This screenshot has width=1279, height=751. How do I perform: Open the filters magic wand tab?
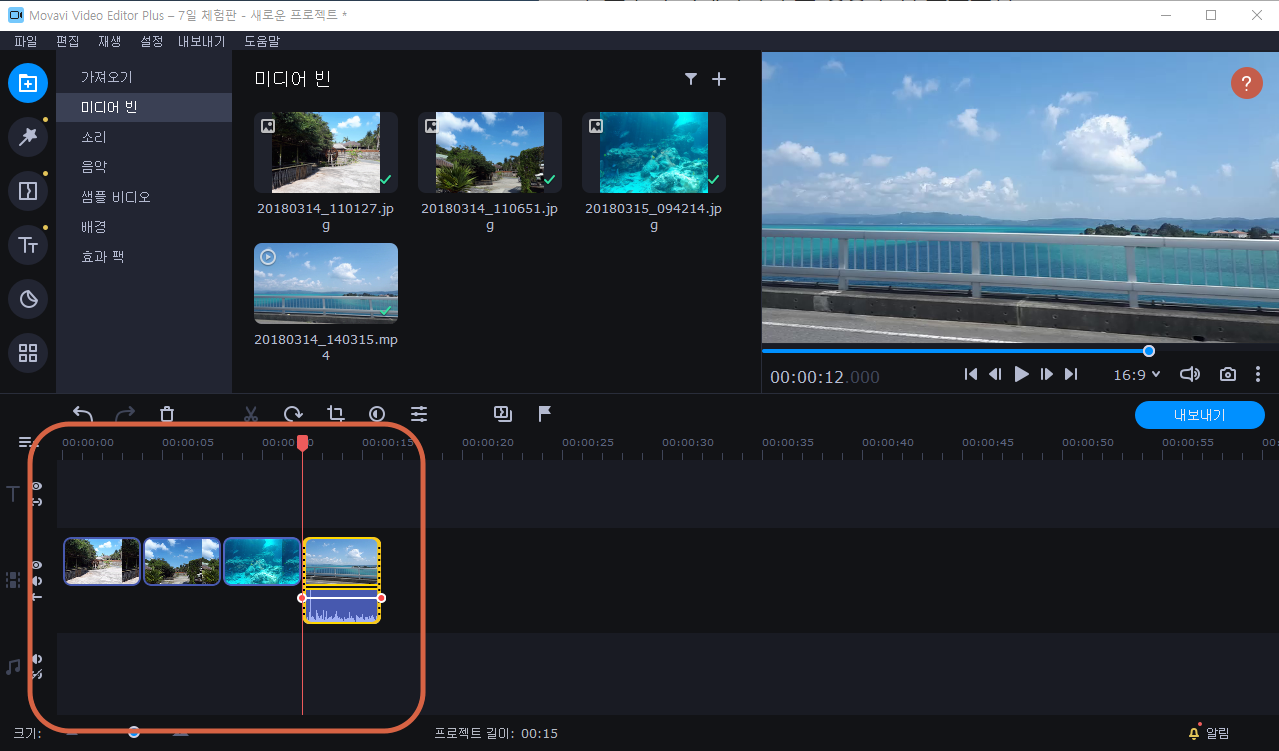point(28,136)
